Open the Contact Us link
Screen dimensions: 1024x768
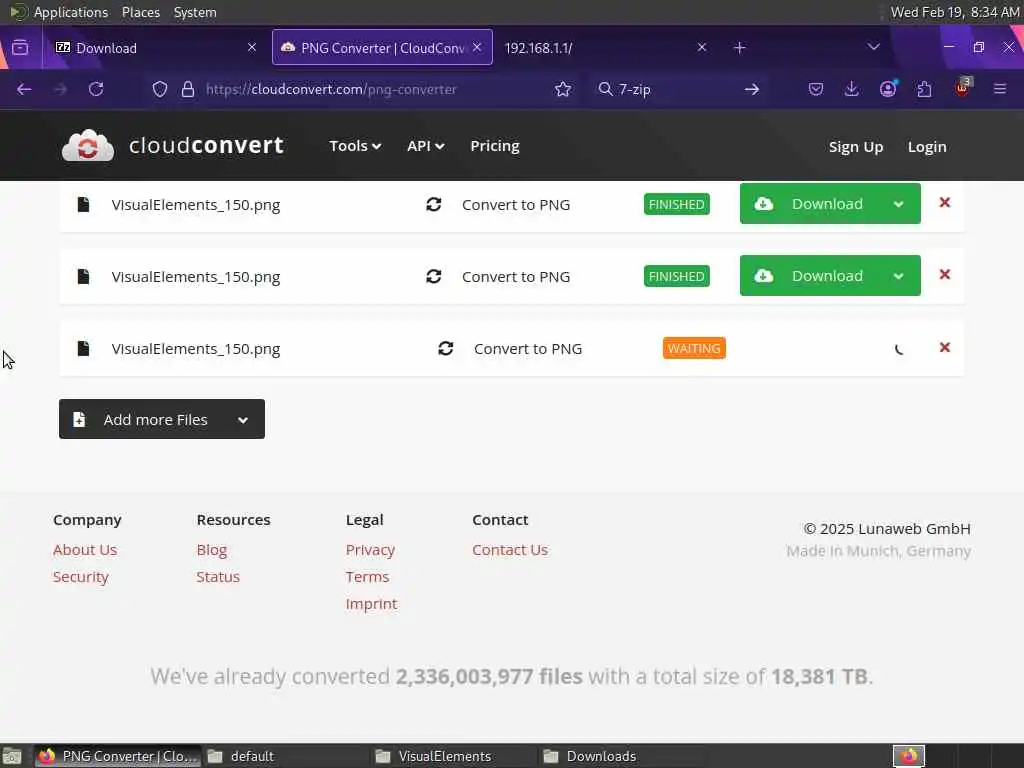pos(510,550)
